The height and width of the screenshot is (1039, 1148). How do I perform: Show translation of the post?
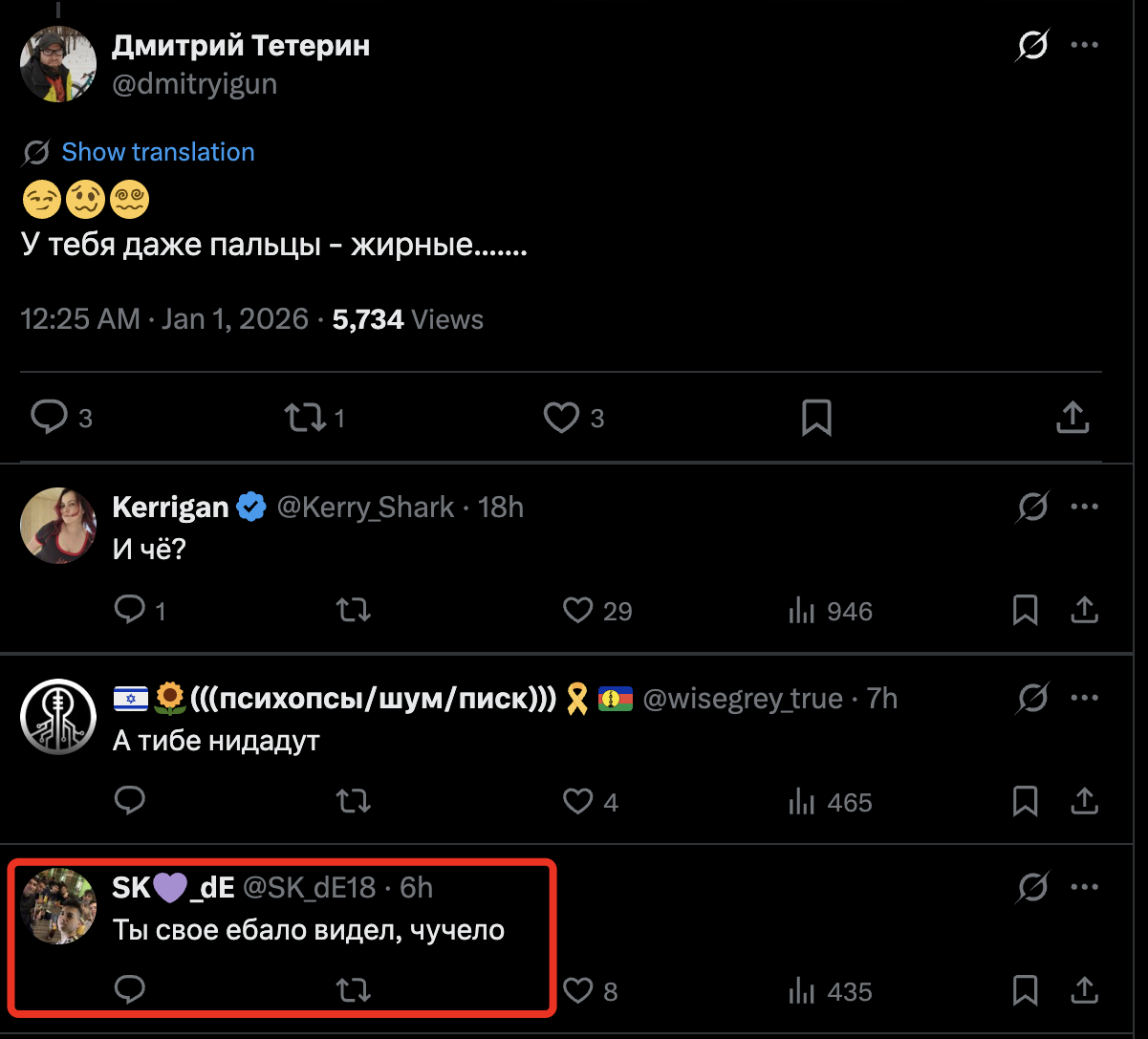158,152
